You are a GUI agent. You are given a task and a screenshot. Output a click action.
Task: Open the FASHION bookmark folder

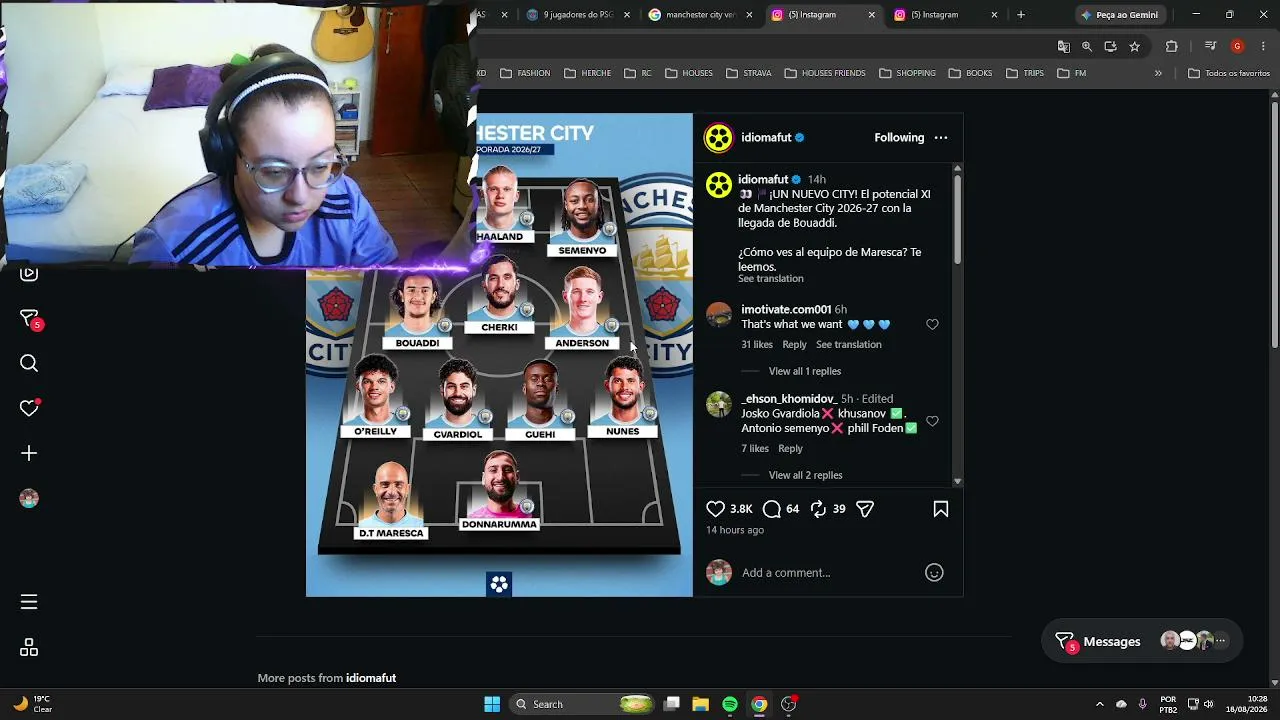tap(525, 73)
